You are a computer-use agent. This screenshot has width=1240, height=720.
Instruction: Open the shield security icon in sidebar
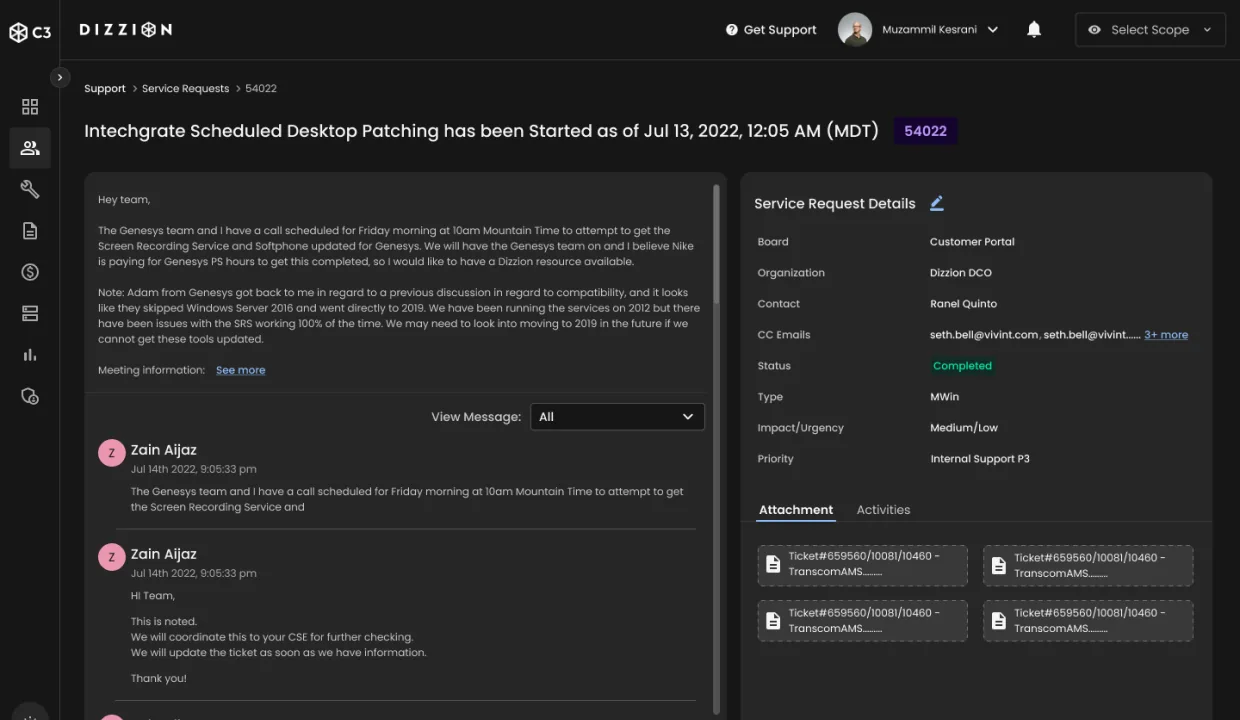pyautogui.click(x=30, y=396)
